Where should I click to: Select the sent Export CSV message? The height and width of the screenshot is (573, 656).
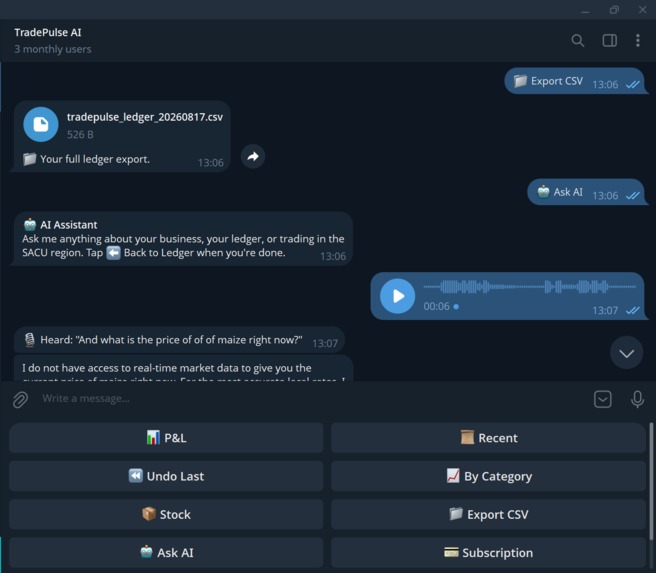pos(575,81)
